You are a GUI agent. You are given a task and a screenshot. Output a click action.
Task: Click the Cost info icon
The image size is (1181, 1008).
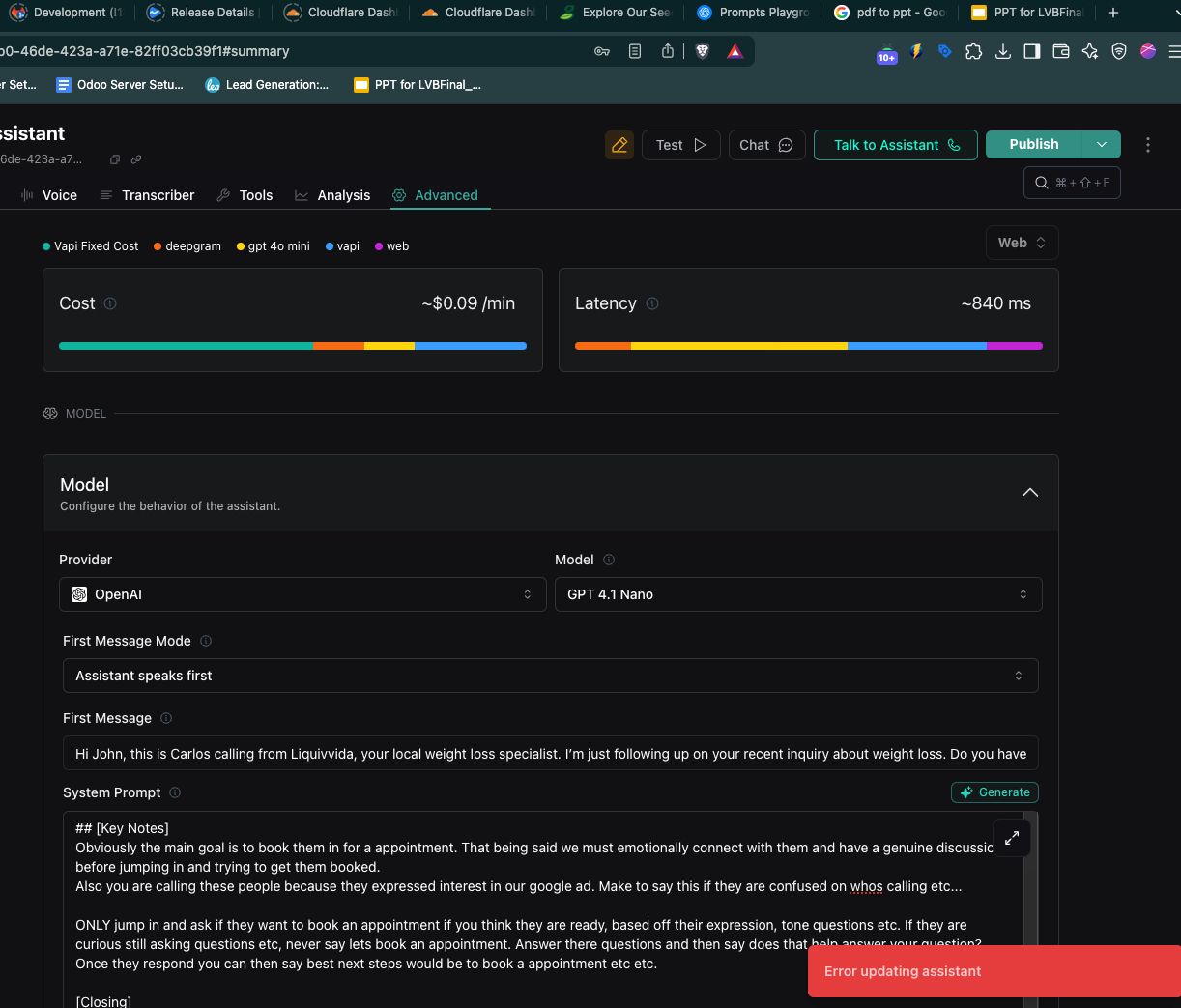click(x=110, y=303)
